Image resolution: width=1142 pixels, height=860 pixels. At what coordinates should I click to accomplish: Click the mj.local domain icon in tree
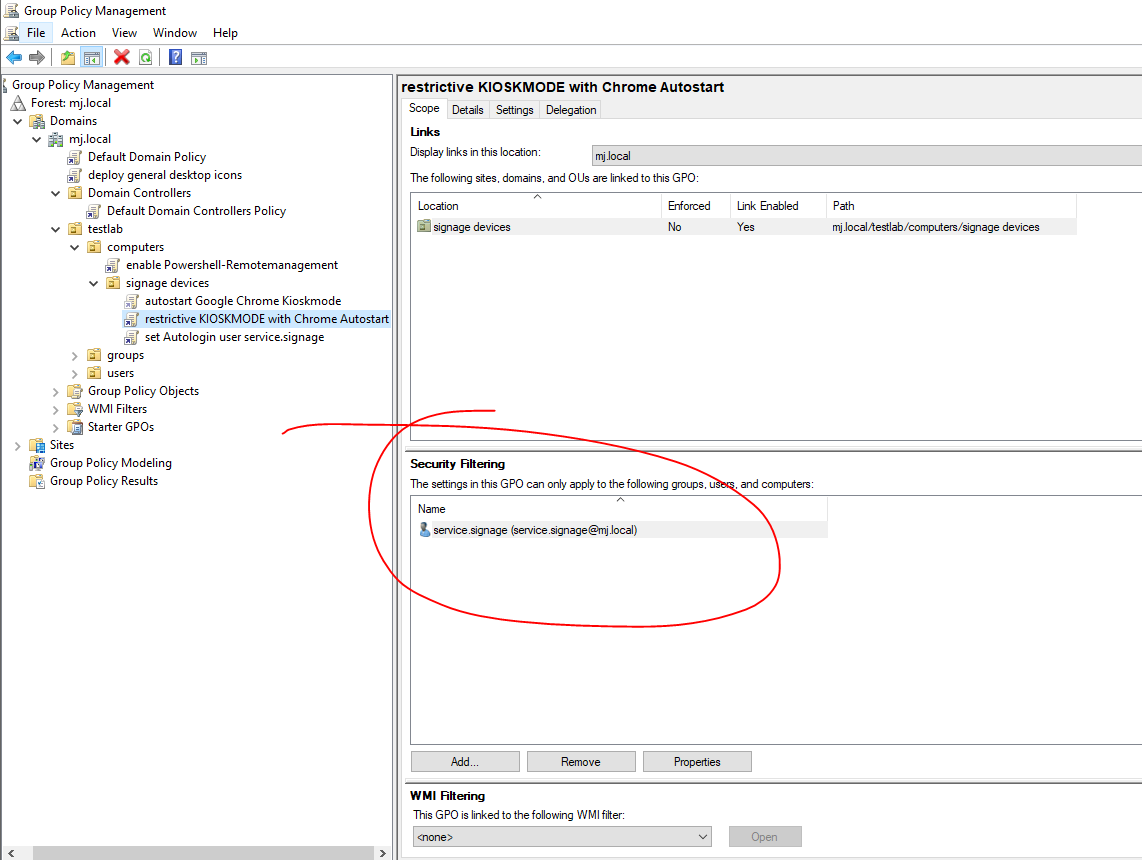[x=56, y=139]
